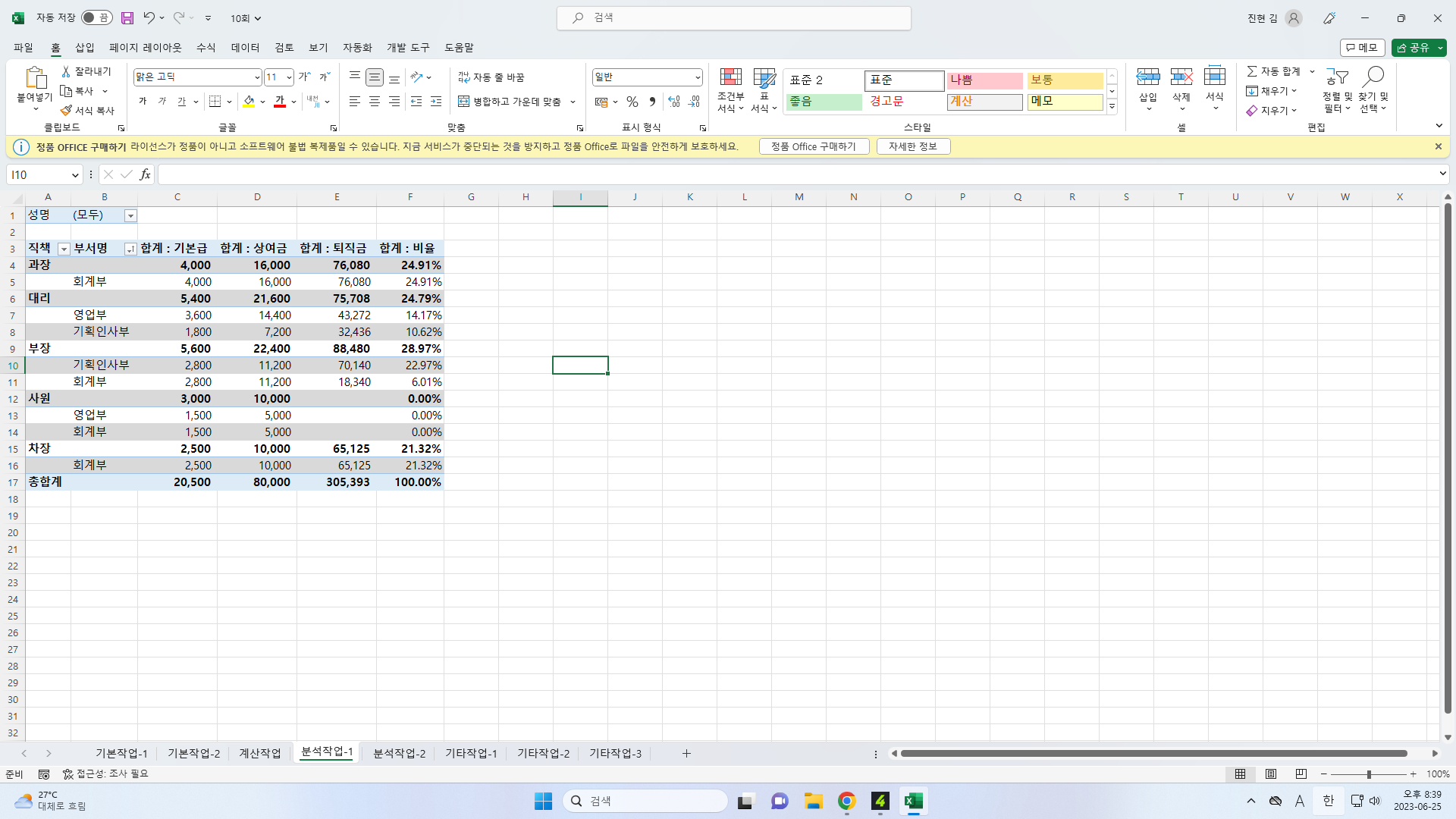1456x819 pixels.
Task: Switch to Page Layout view in status bar
Action: click(x=1271, y=774)
